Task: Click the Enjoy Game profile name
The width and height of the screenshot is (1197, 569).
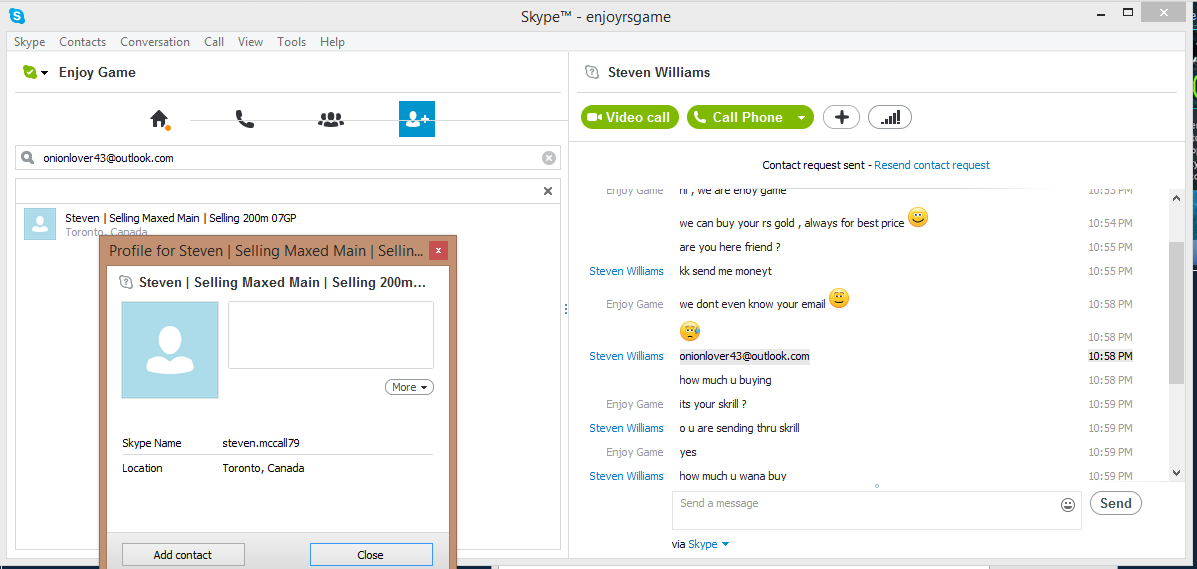Action: click(97, 73)
